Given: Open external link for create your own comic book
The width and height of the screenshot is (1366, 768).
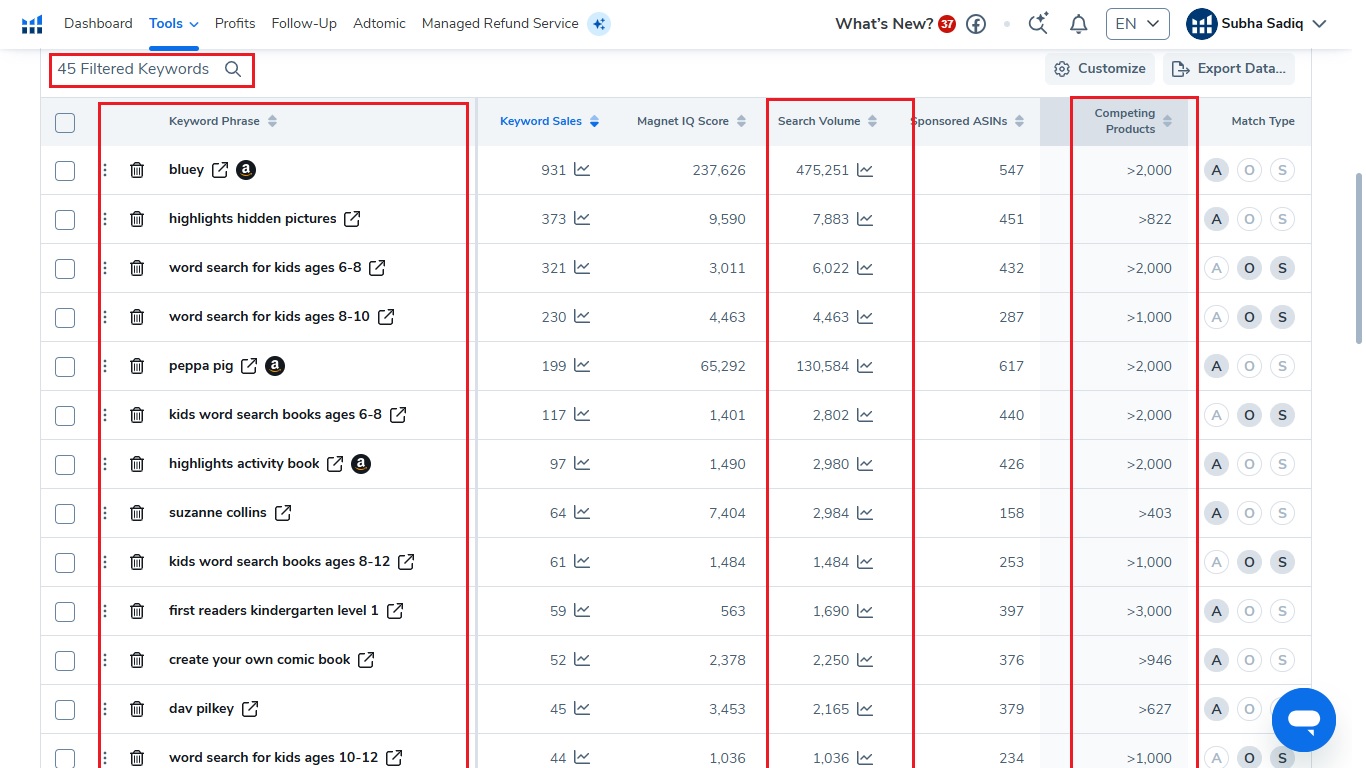Looking at the screenshot, I should click(366, 660).
